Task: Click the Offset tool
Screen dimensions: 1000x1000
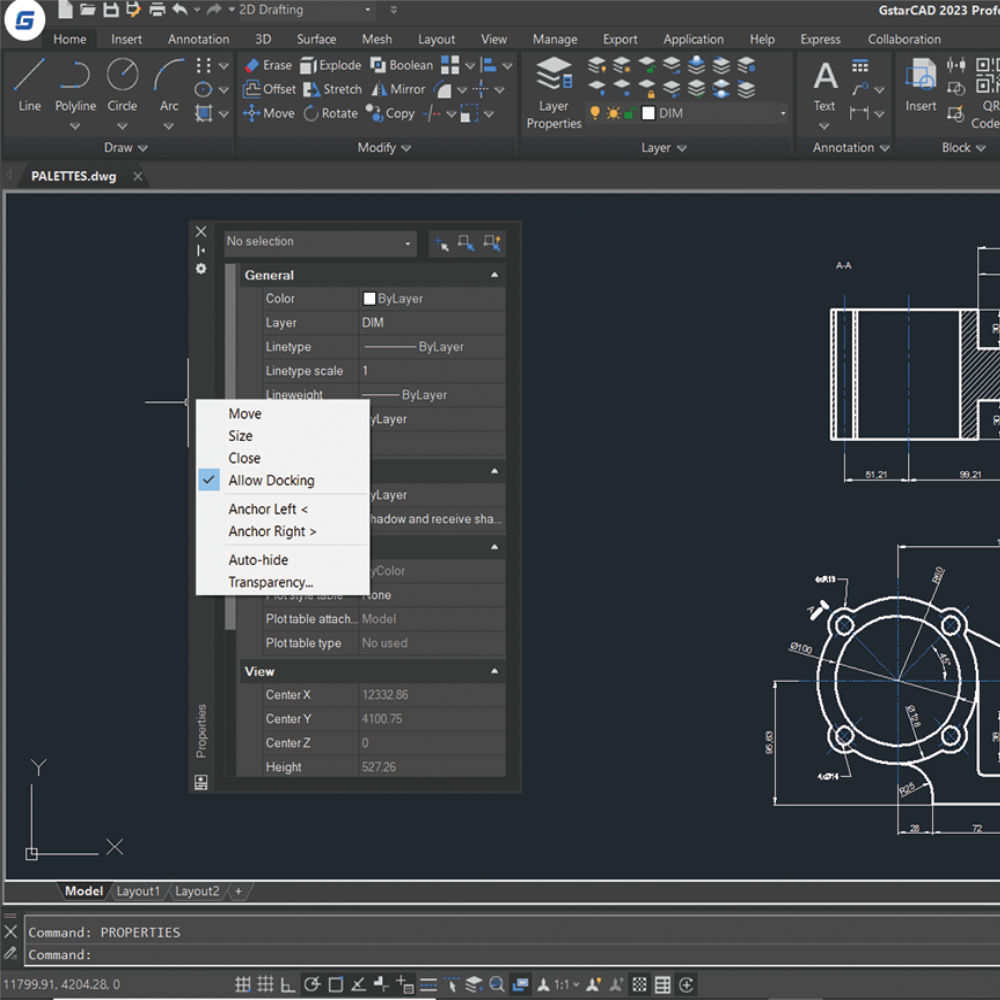Action: [269, 89]
